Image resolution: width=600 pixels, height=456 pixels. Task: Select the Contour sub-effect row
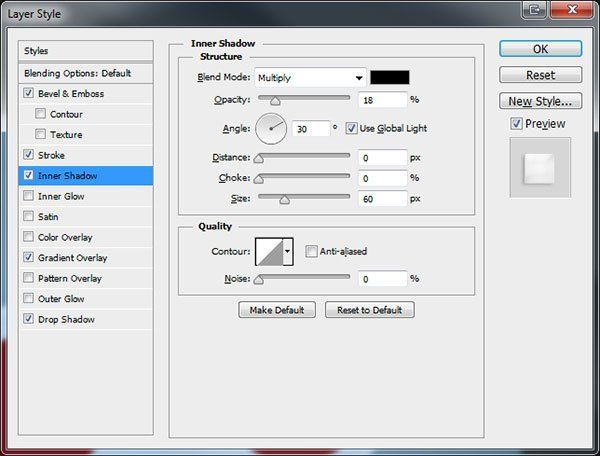(86, 114)
